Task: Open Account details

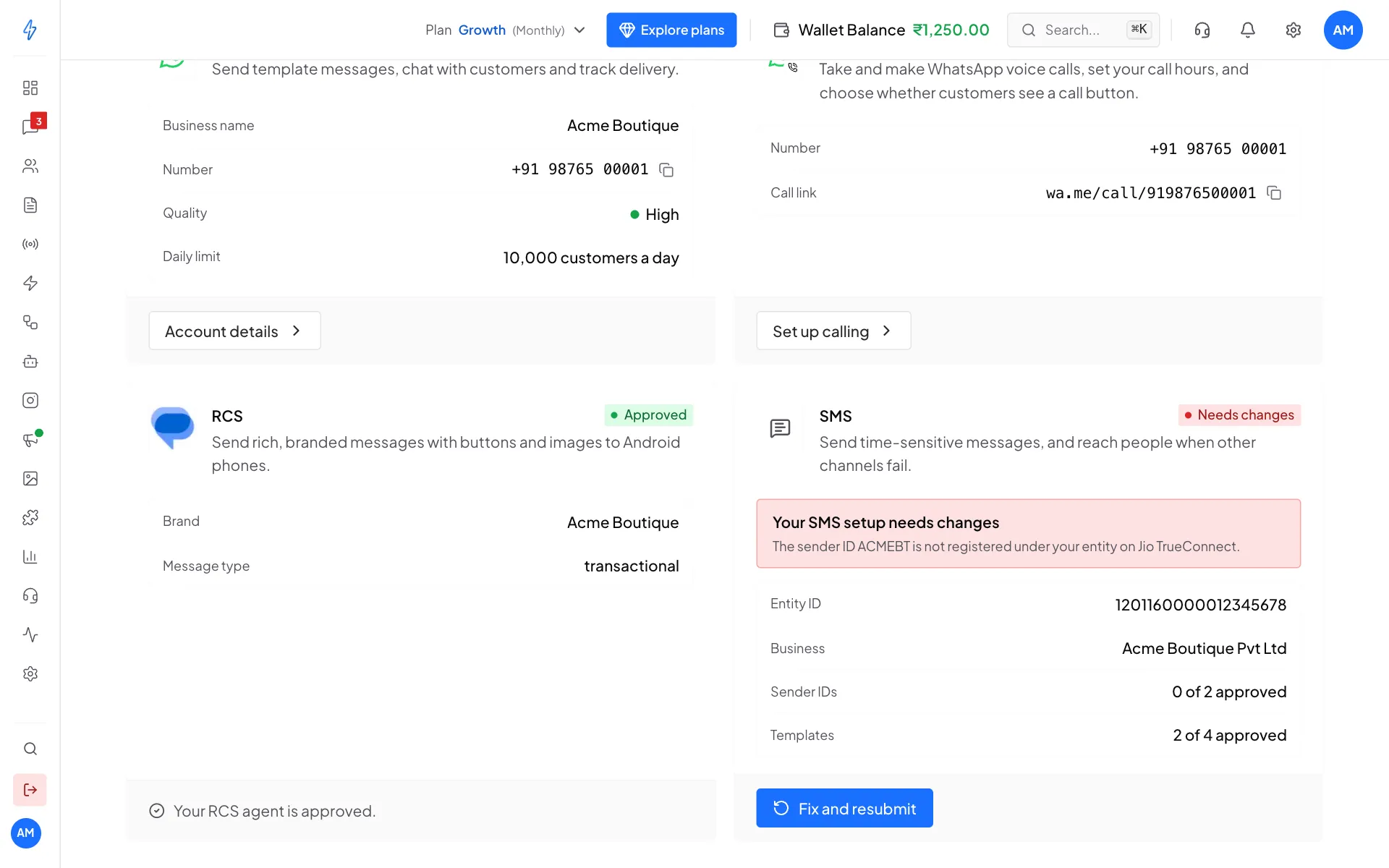Action: pos(234,331)
